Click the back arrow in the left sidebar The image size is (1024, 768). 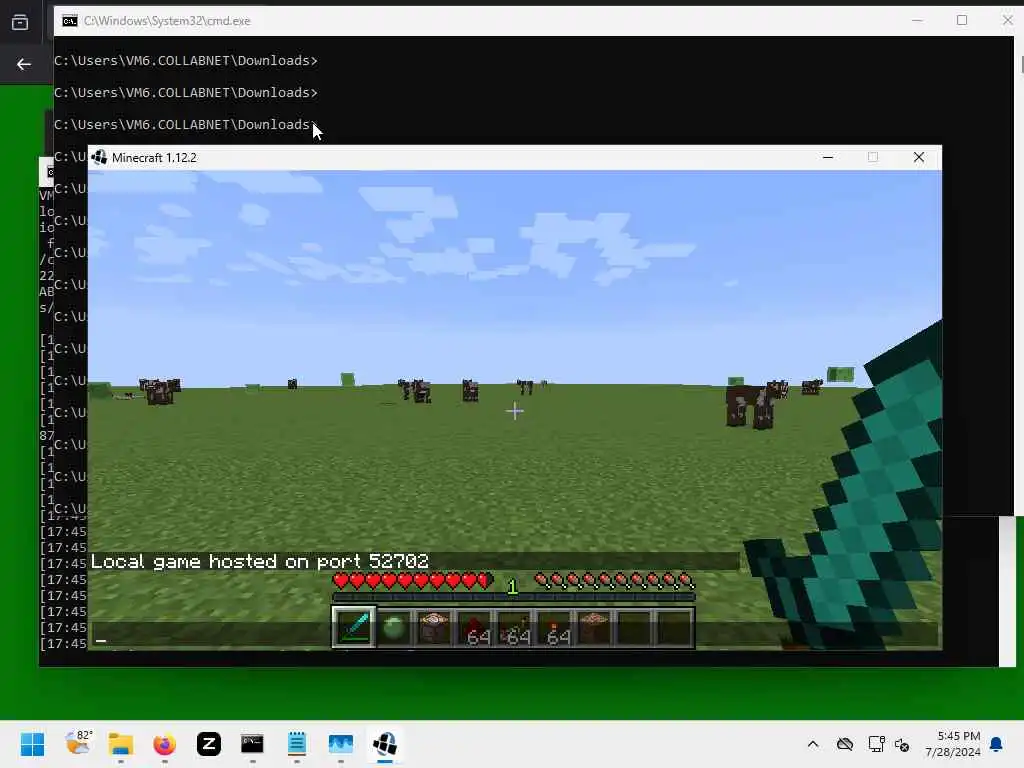24,64
